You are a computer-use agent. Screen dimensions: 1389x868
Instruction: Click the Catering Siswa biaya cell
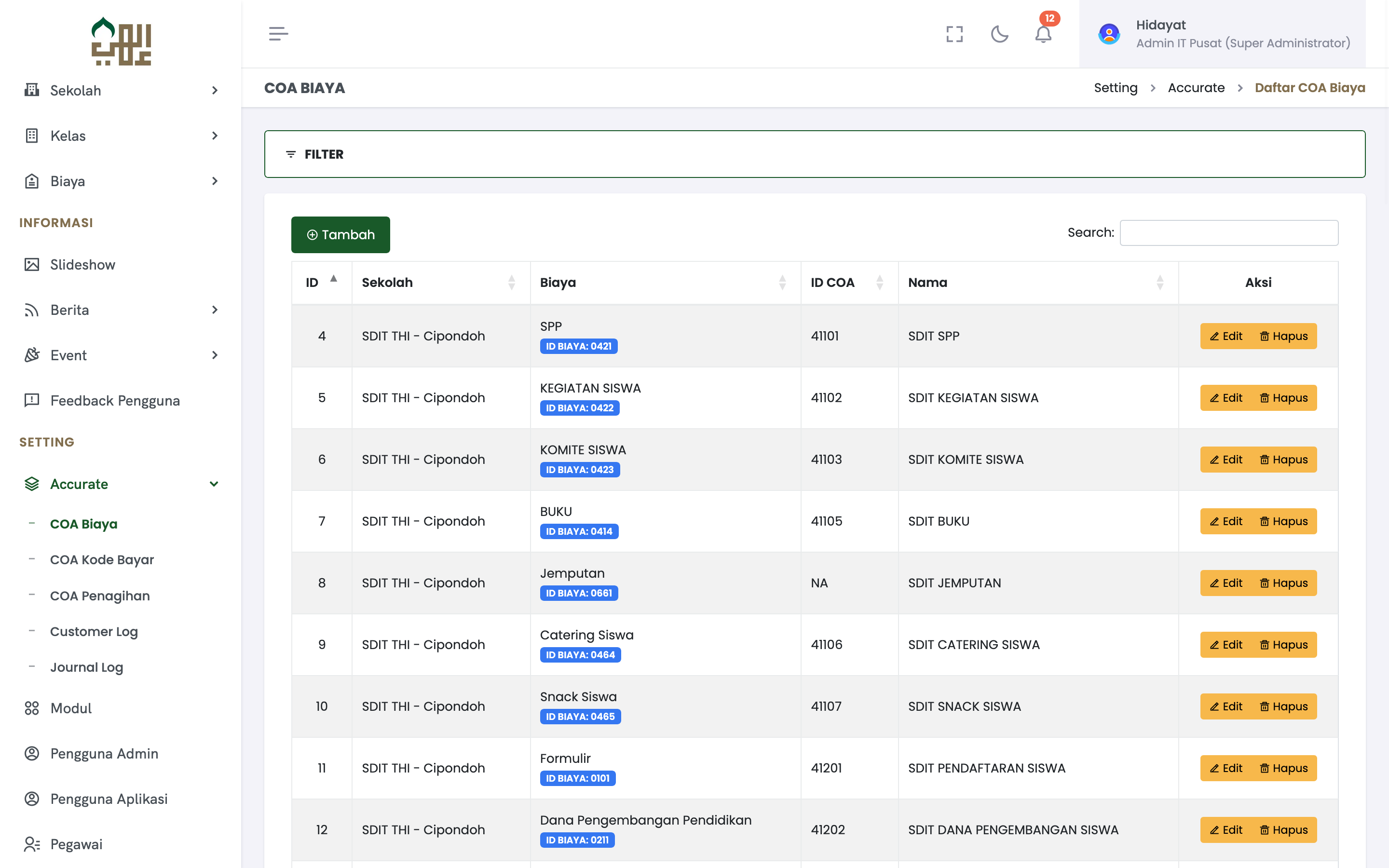[665, 645]
